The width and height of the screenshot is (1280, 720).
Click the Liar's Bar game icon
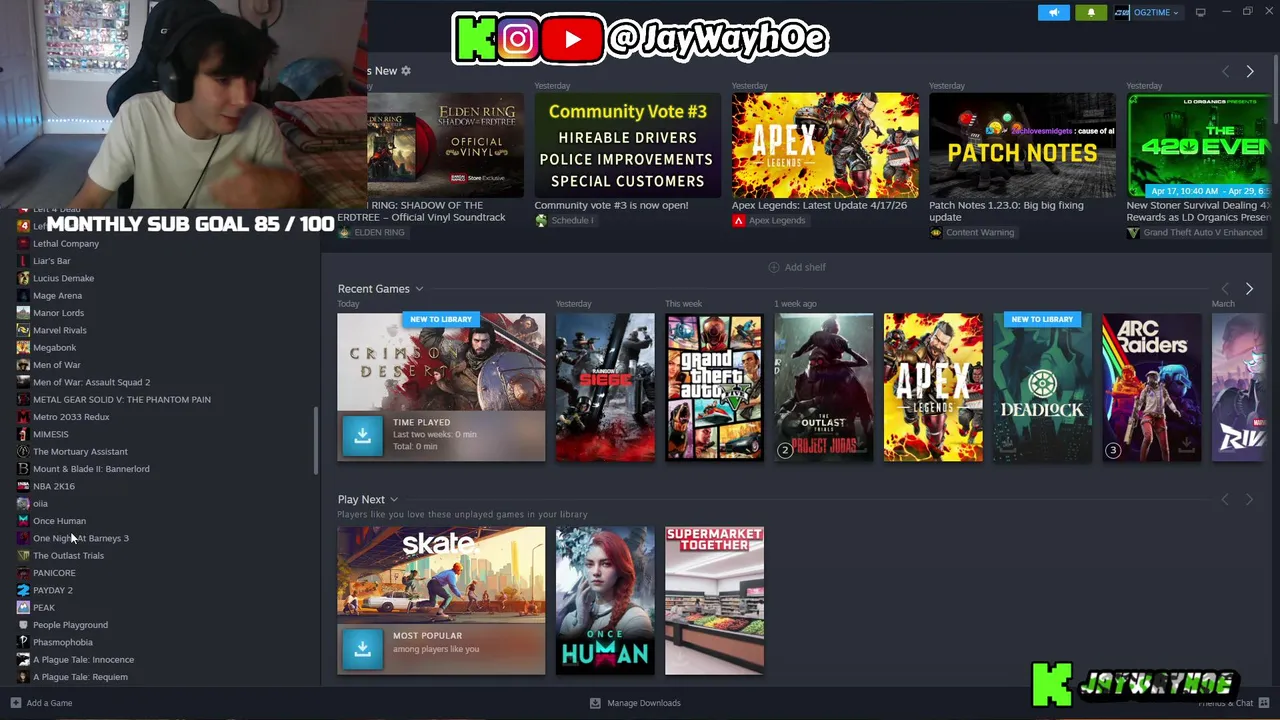(x=23, y=261)
